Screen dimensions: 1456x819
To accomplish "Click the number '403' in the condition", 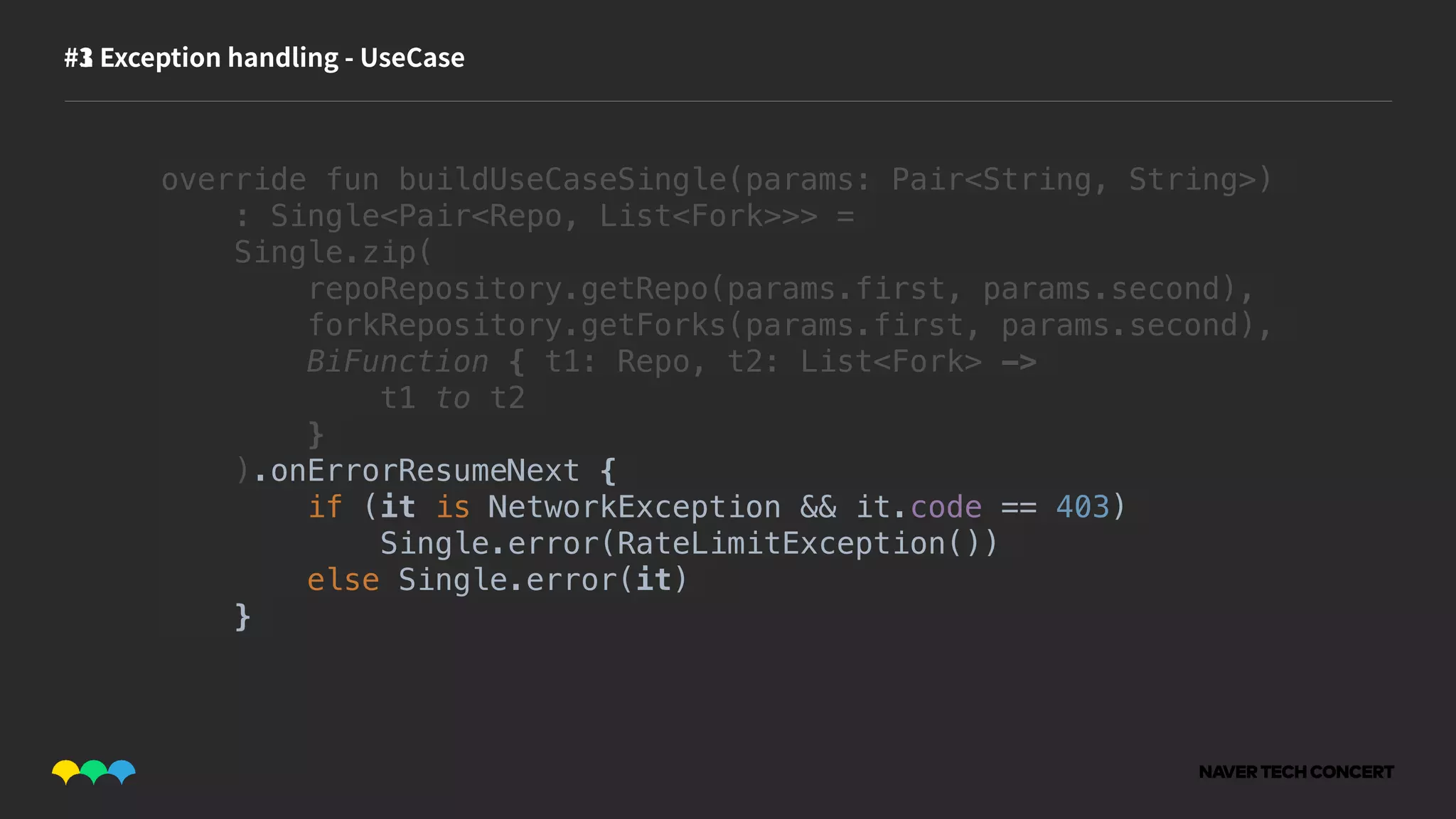I will click(x=1082, y=507).
